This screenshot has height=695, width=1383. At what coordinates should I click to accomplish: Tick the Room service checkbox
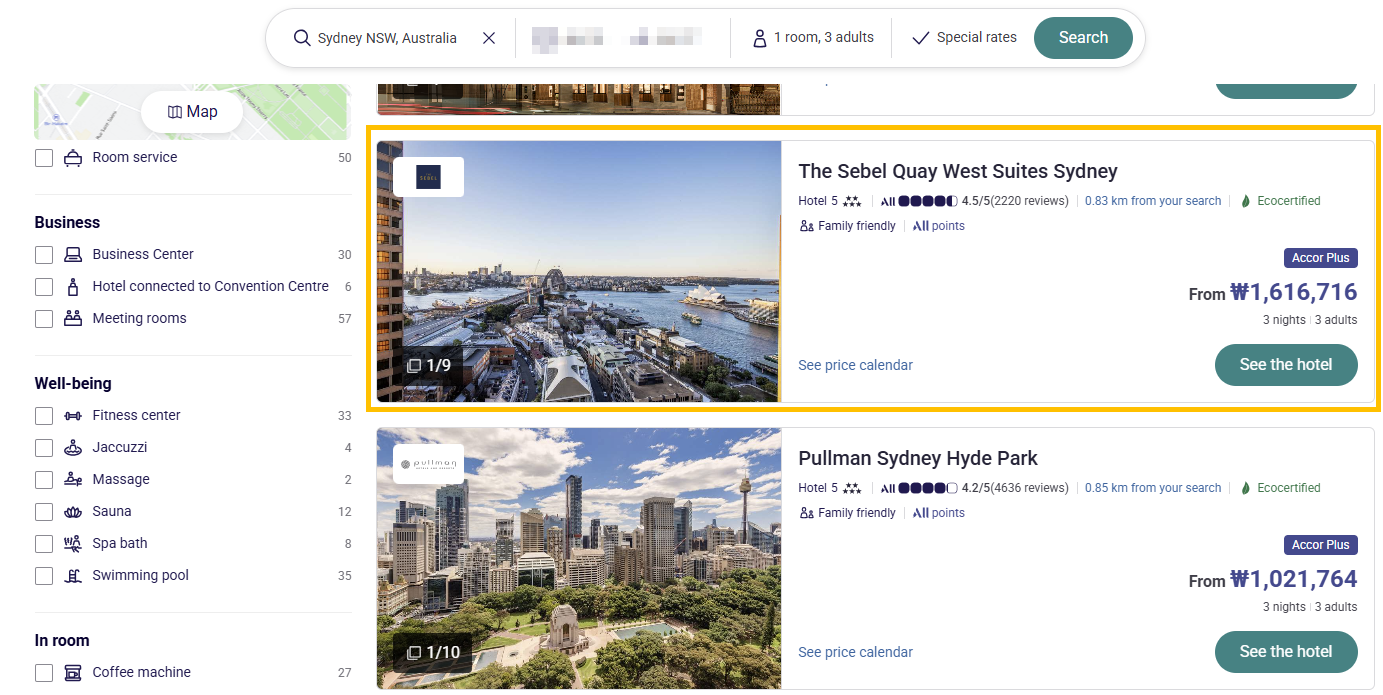pos(44,158)
